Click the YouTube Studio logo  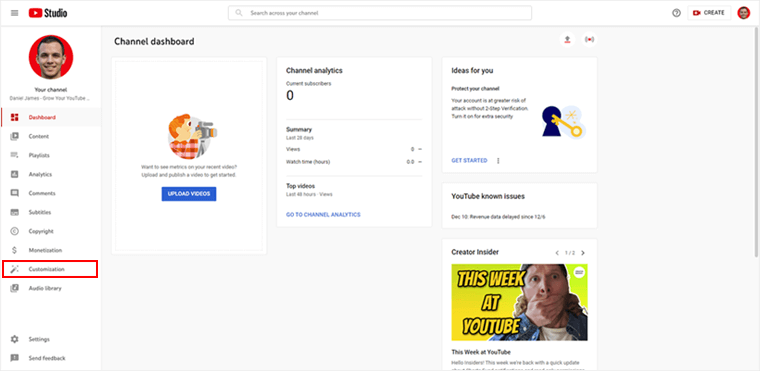(48, 13)
